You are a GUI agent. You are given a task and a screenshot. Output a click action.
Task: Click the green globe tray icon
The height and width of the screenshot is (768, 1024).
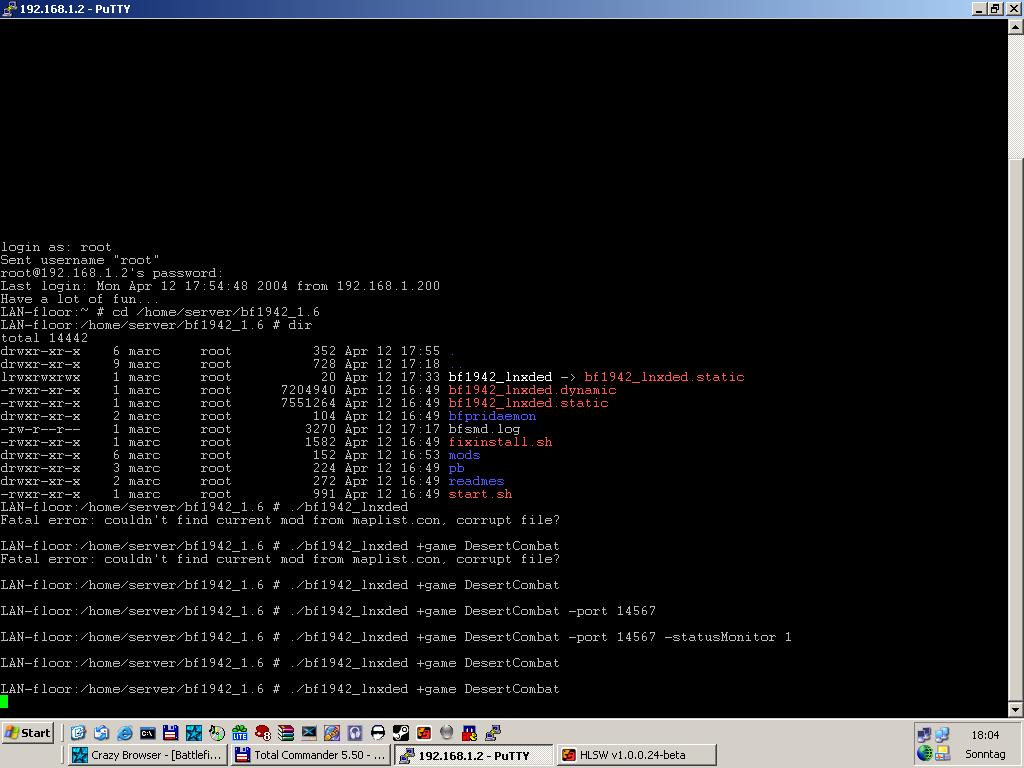[924, 753]
